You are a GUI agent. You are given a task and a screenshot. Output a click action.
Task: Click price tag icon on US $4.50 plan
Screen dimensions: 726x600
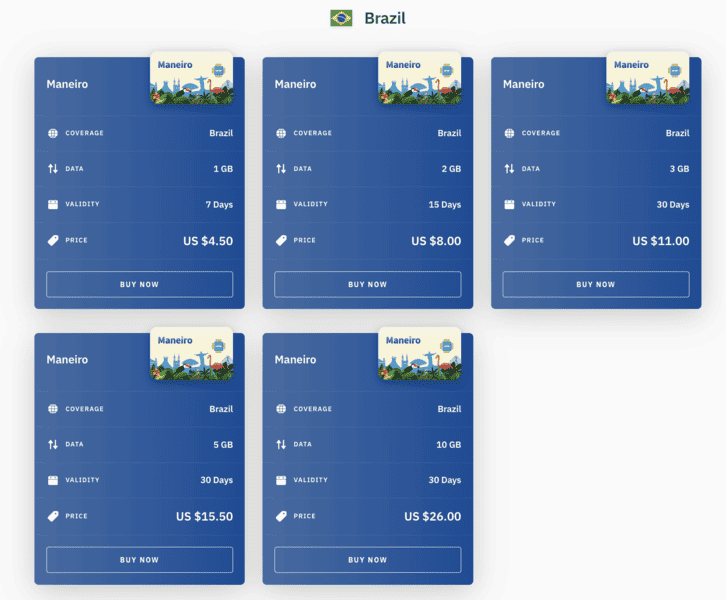53,240
